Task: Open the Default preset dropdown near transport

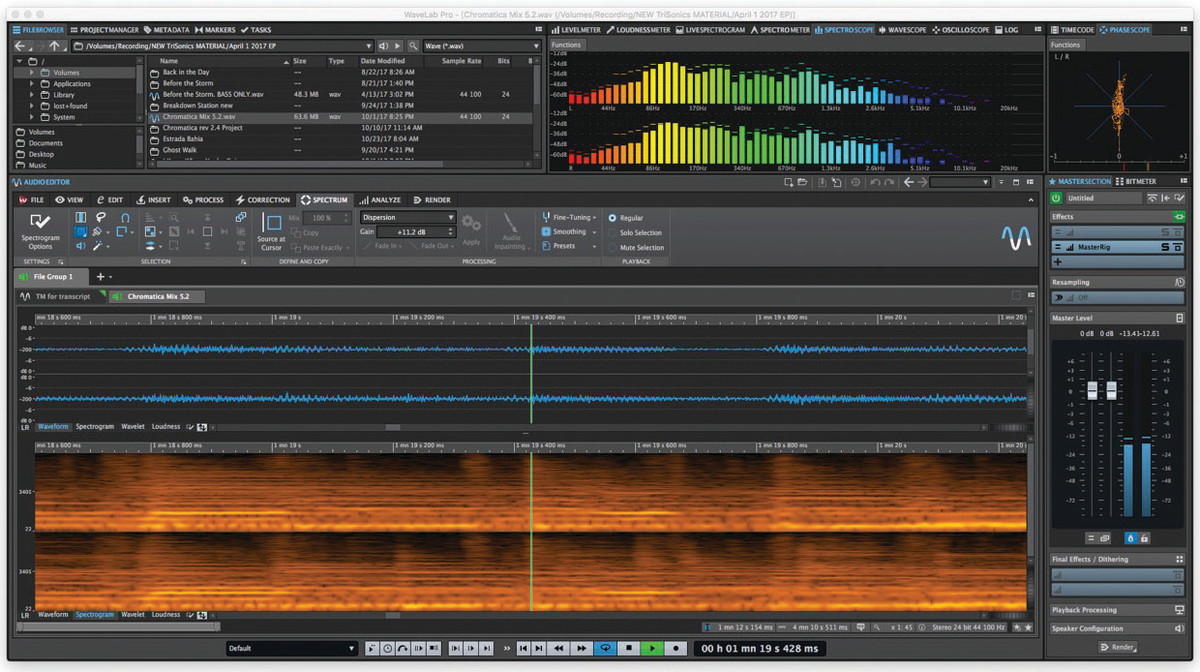Action: coord(291,648)
